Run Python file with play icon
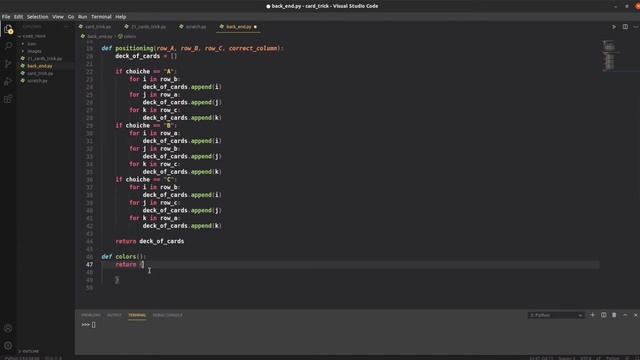This screenshot has width=640, height=360. (x=613, y=27)
